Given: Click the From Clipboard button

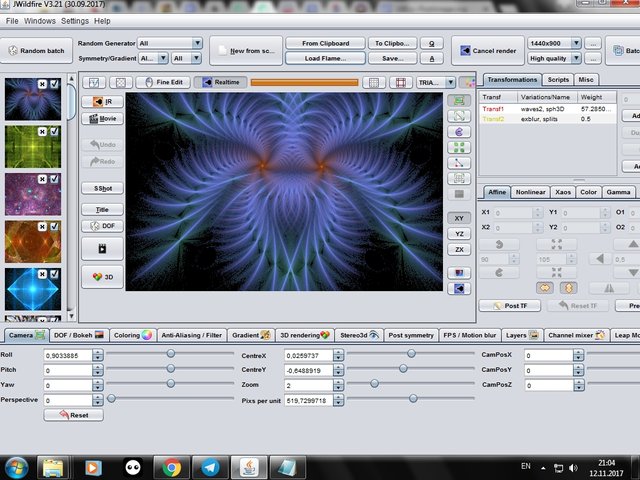Looking at the screenshot, I should [x=325, y=44].
